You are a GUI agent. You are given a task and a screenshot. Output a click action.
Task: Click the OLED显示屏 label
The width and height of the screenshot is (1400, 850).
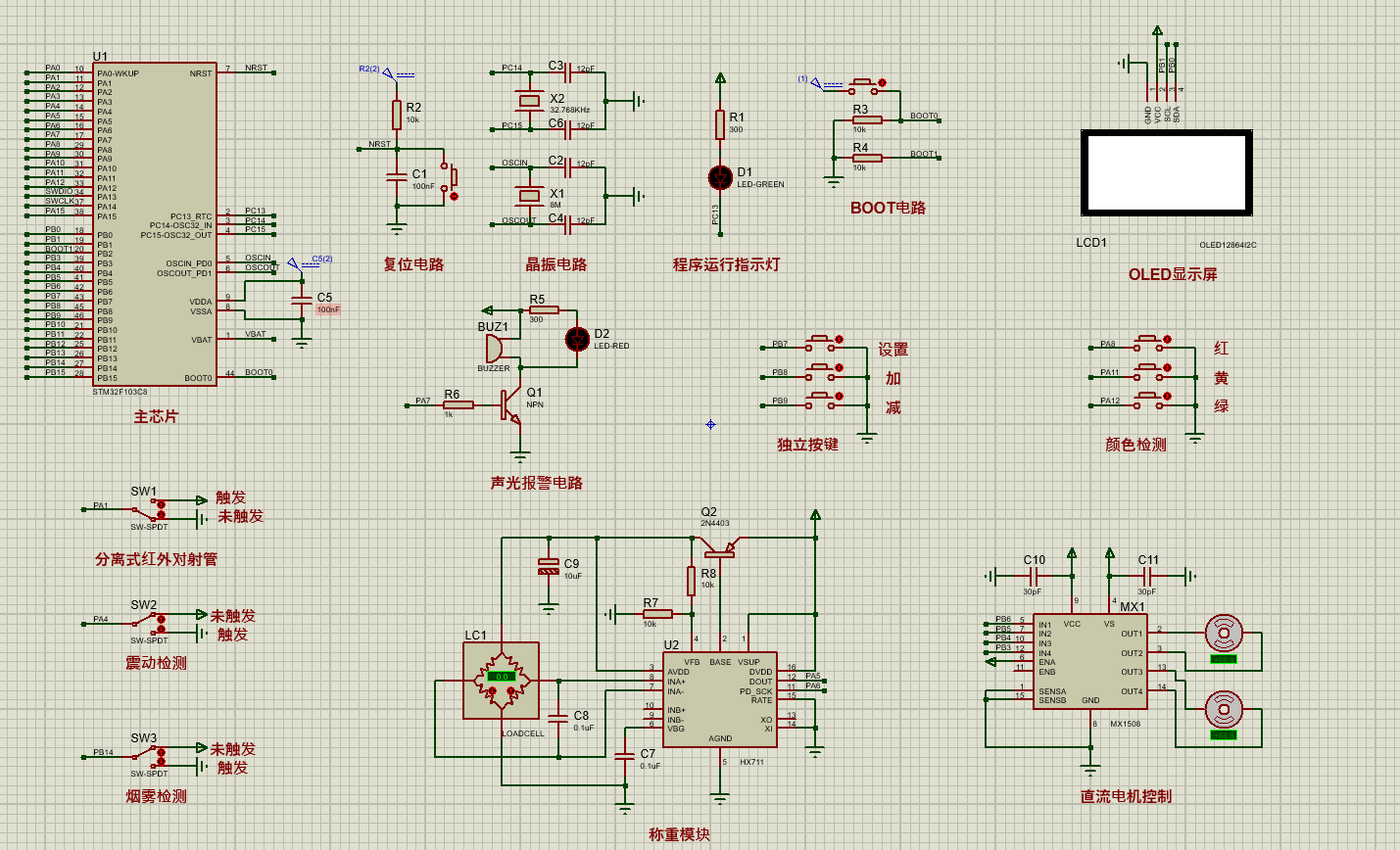tap(1173, 274)
